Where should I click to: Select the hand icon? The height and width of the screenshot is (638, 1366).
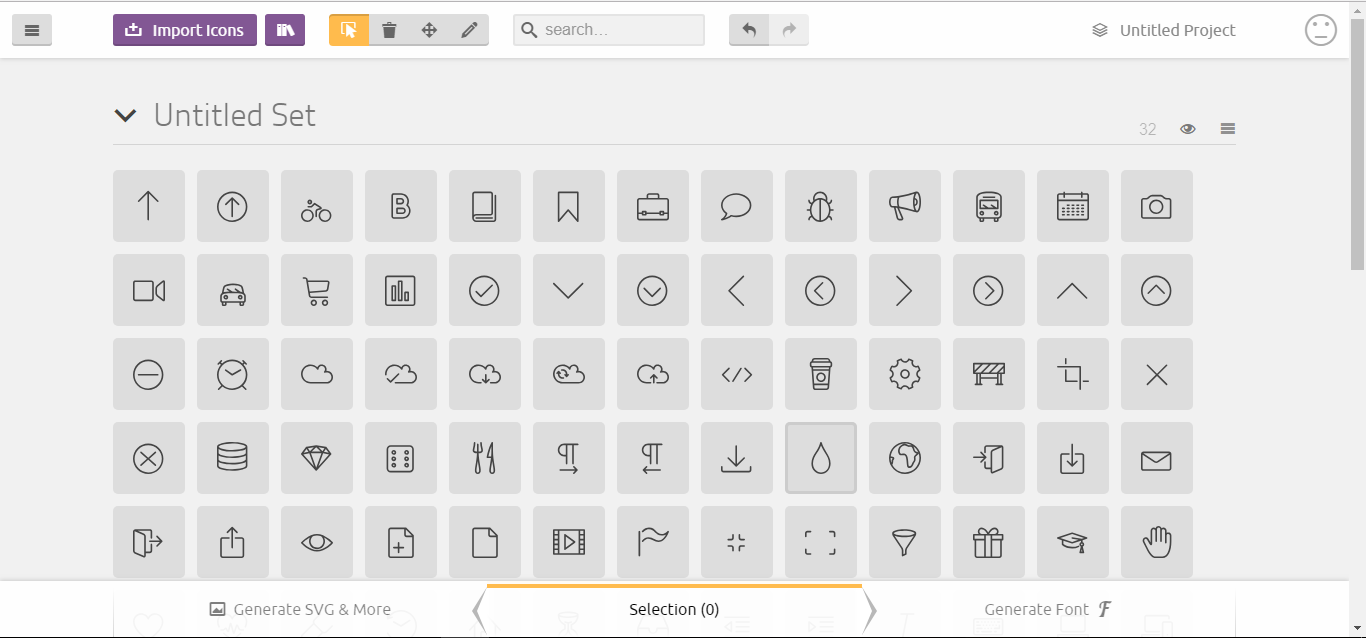[x=1157, y=542]
